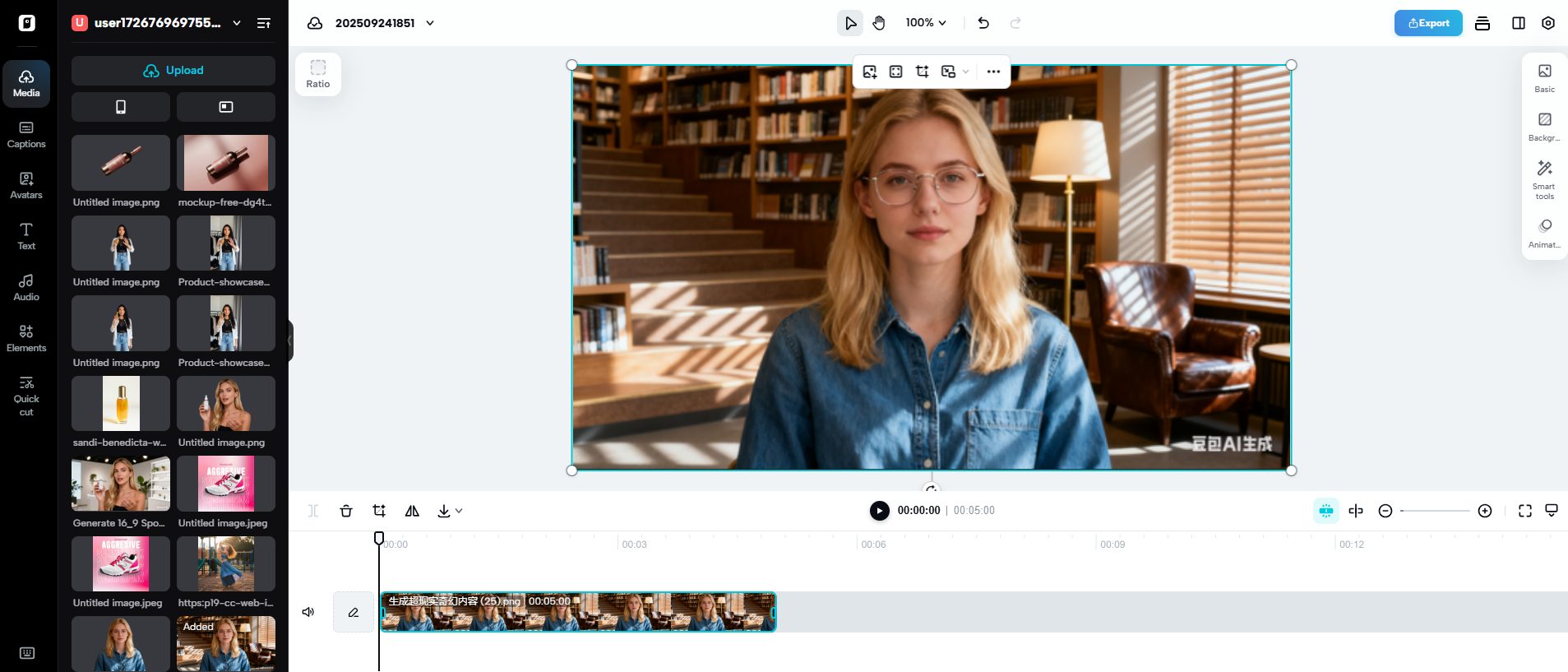Click the edit cover pencil button
This screenshot has width=1568, height=672.
click(x=354, y=612)
